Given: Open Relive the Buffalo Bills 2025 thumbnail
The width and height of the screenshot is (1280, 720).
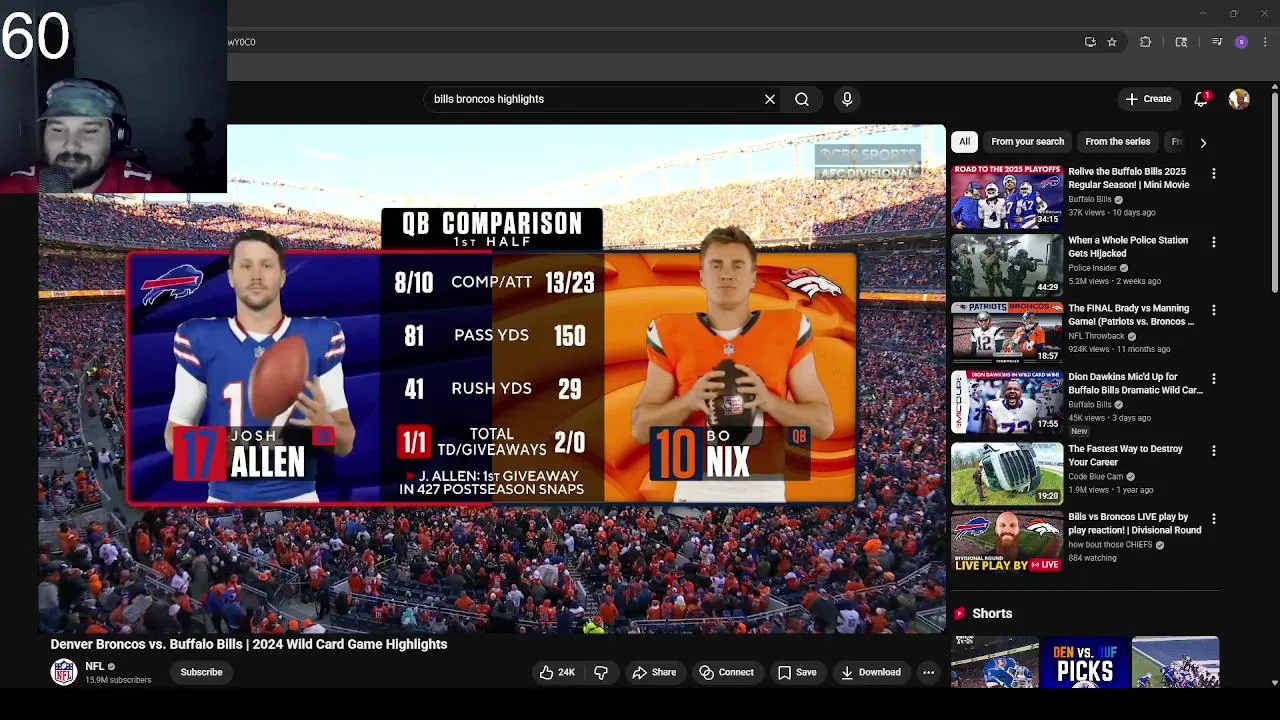Looking at the screenshot, I should 1007,197.
